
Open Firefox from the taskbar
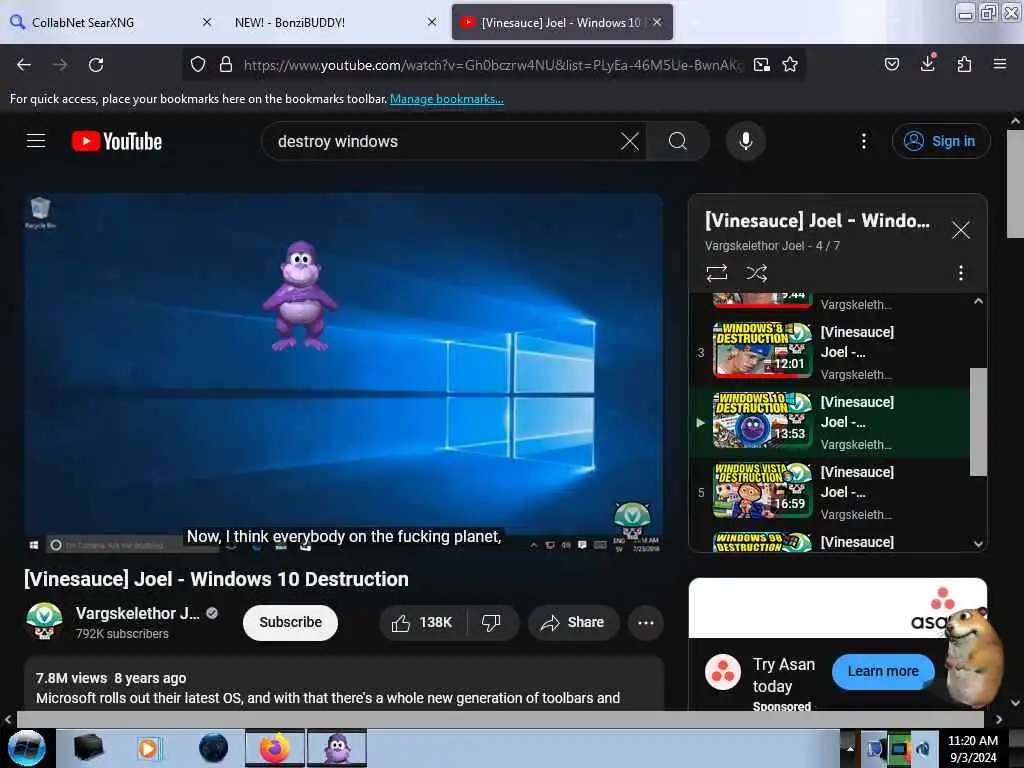pyautogui.click(x=275, y=748)
